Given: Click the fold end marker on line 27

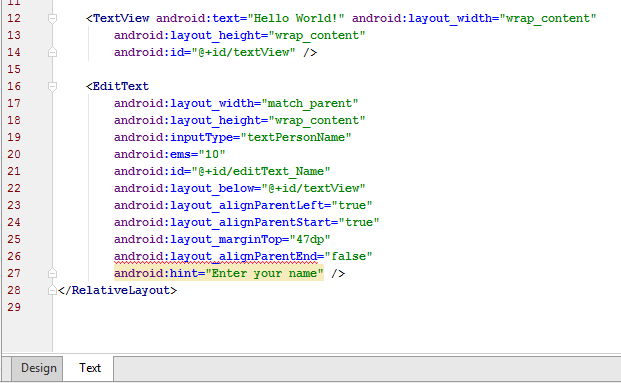Looking at the screenshot, I should click(x=52, y=273).
